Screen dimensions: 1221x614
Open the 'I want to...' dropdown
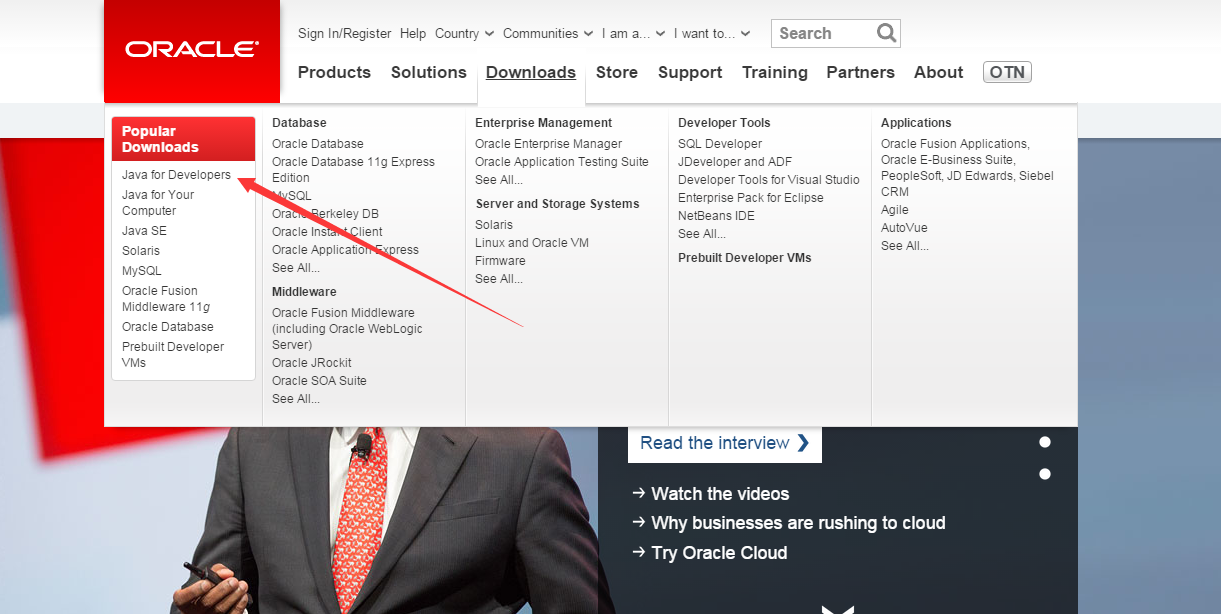coord(712,33)
